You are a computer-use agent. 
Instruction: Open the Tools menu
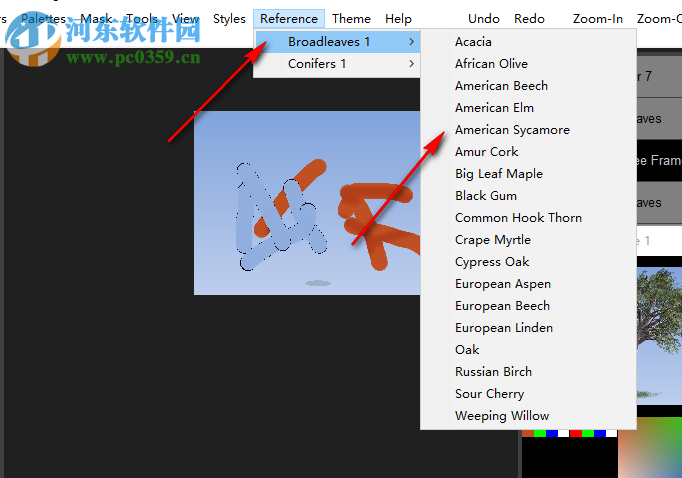coord(142,19)
